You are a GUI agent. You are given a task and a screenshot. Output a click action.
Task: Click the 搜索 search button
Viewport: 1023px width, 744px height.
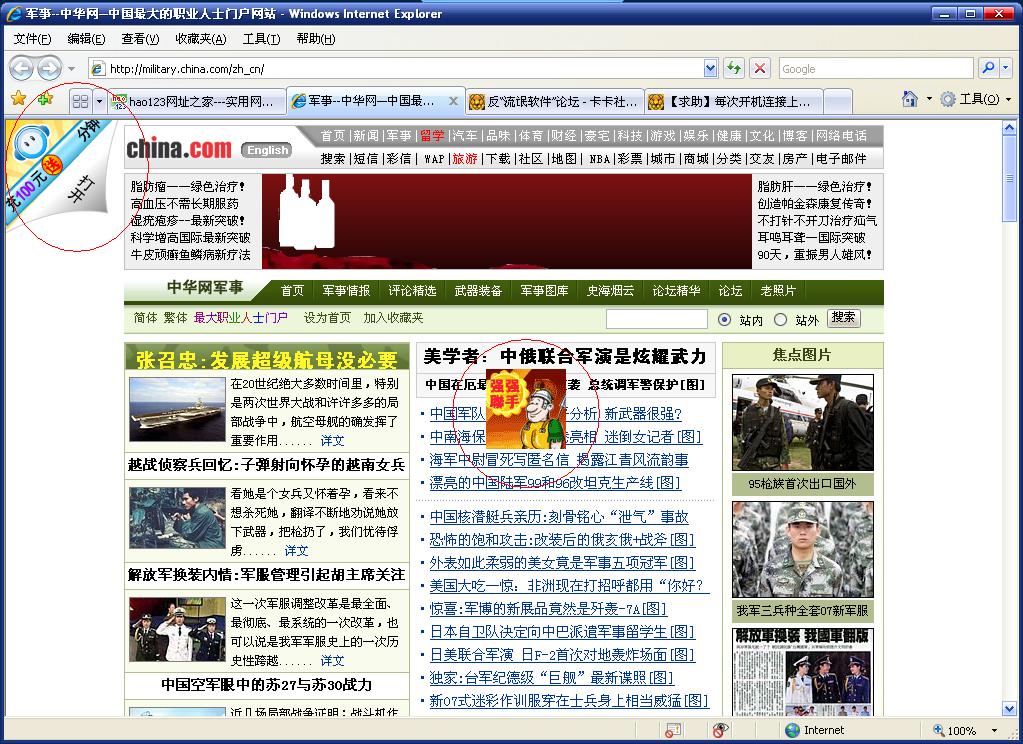point(844,318)
